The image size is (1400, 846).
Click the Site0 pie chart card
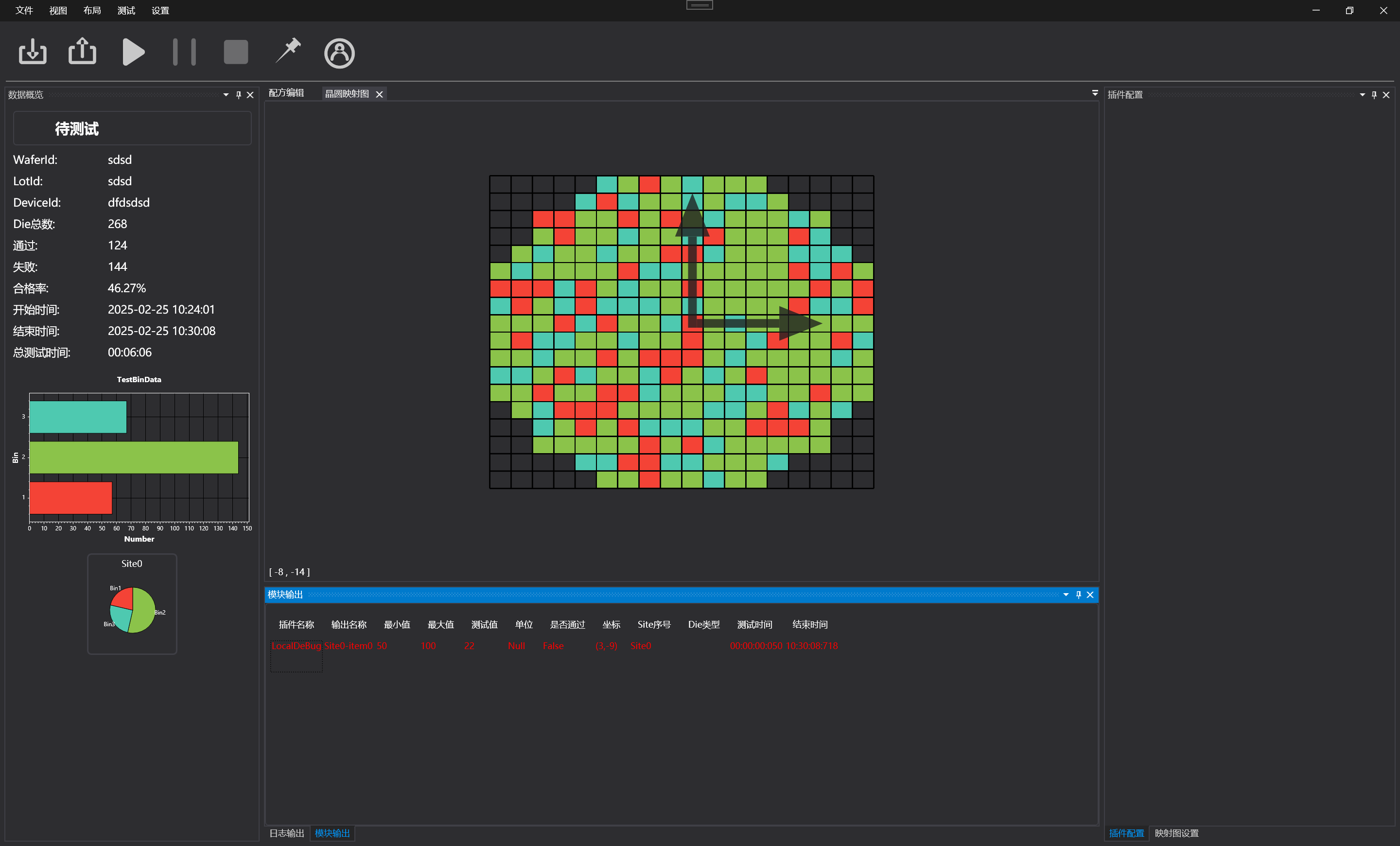click(132, 604)
